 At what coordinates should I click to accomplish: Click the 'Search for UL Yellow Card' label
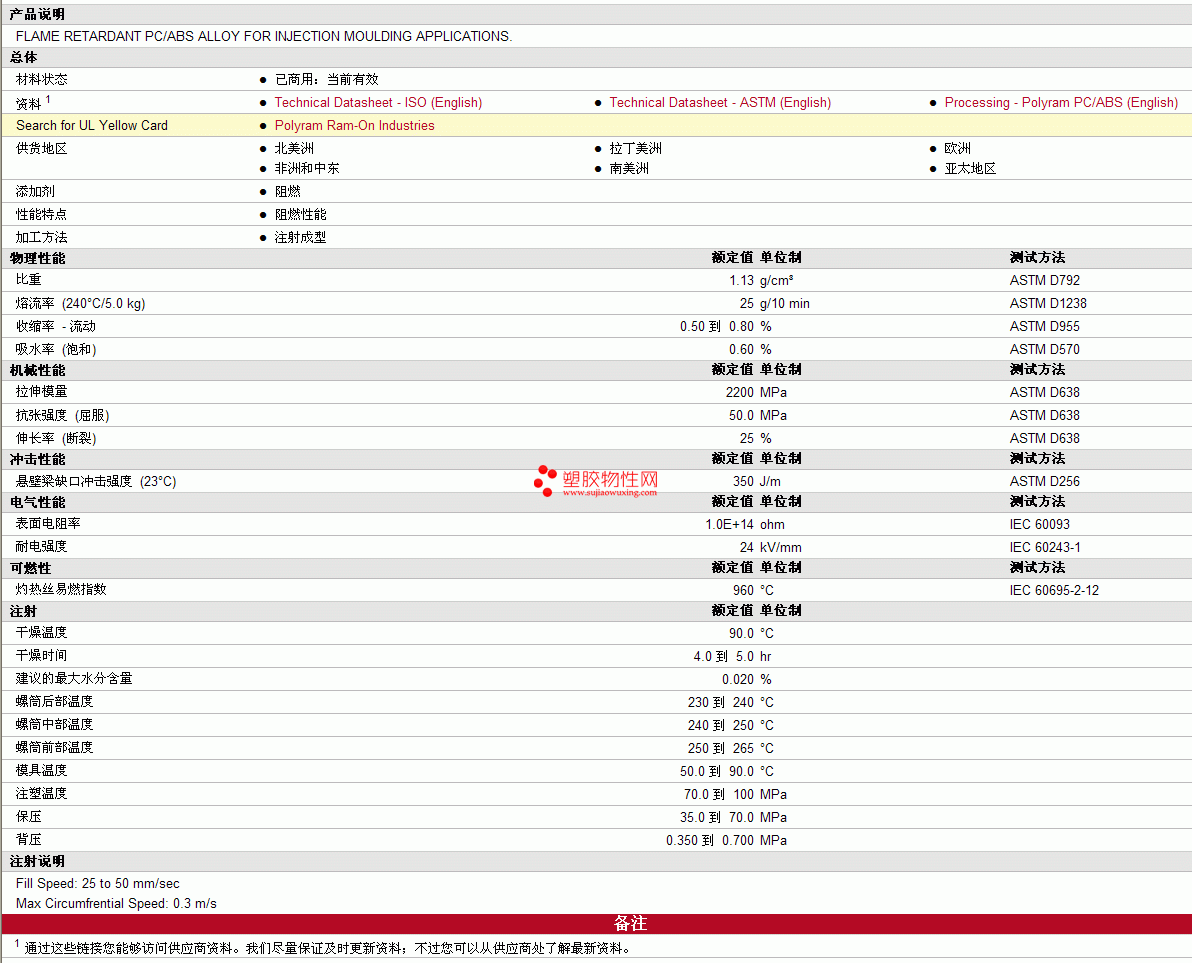[92, 125]
